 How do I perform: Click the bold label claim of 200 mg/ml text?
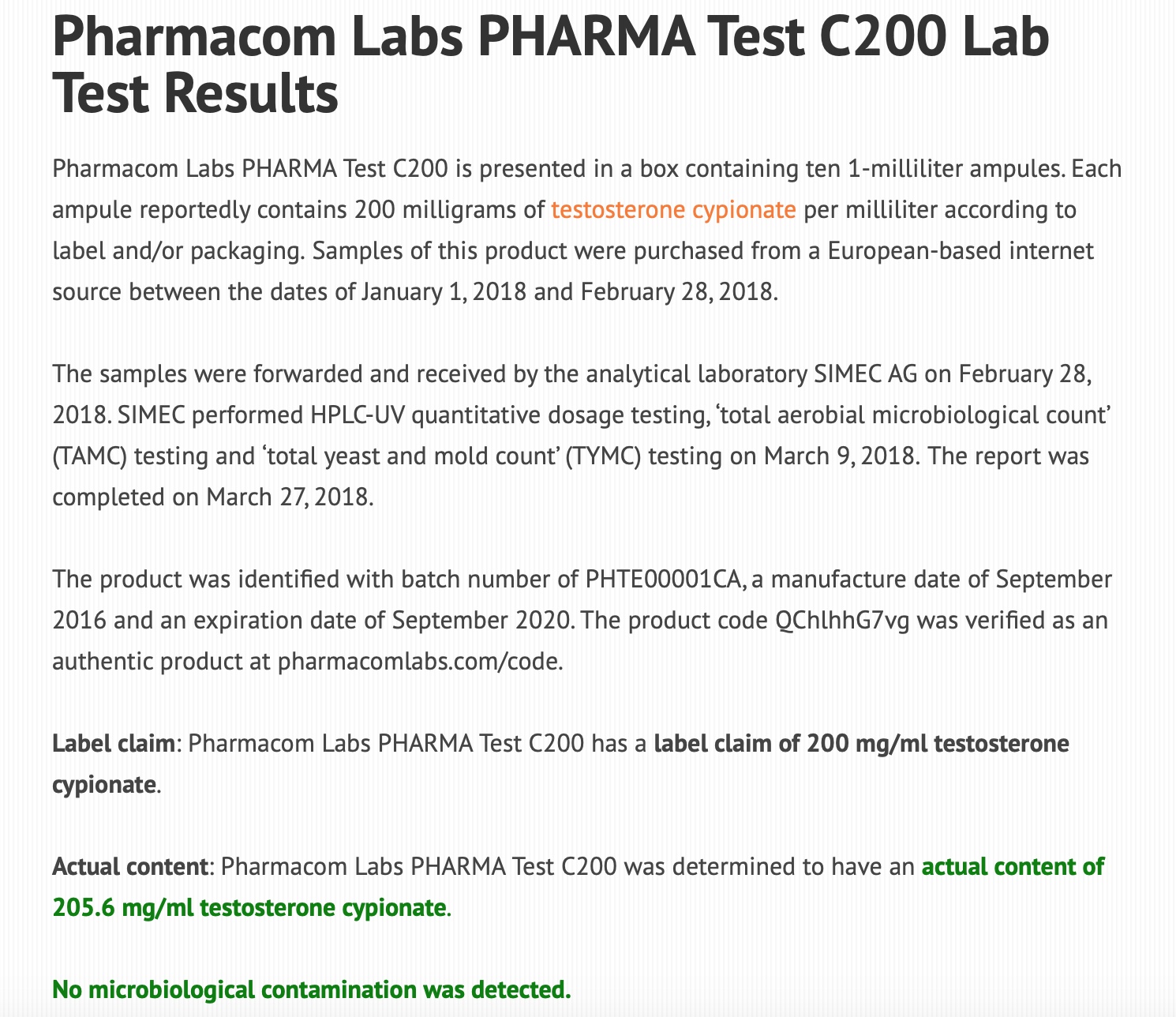tap(861, 744)
